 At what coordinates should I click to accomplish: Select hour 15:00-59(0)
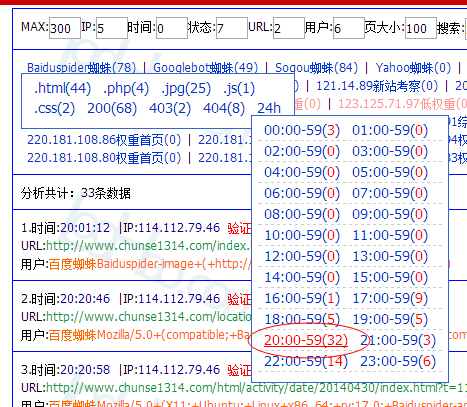[x=390, y=277]
